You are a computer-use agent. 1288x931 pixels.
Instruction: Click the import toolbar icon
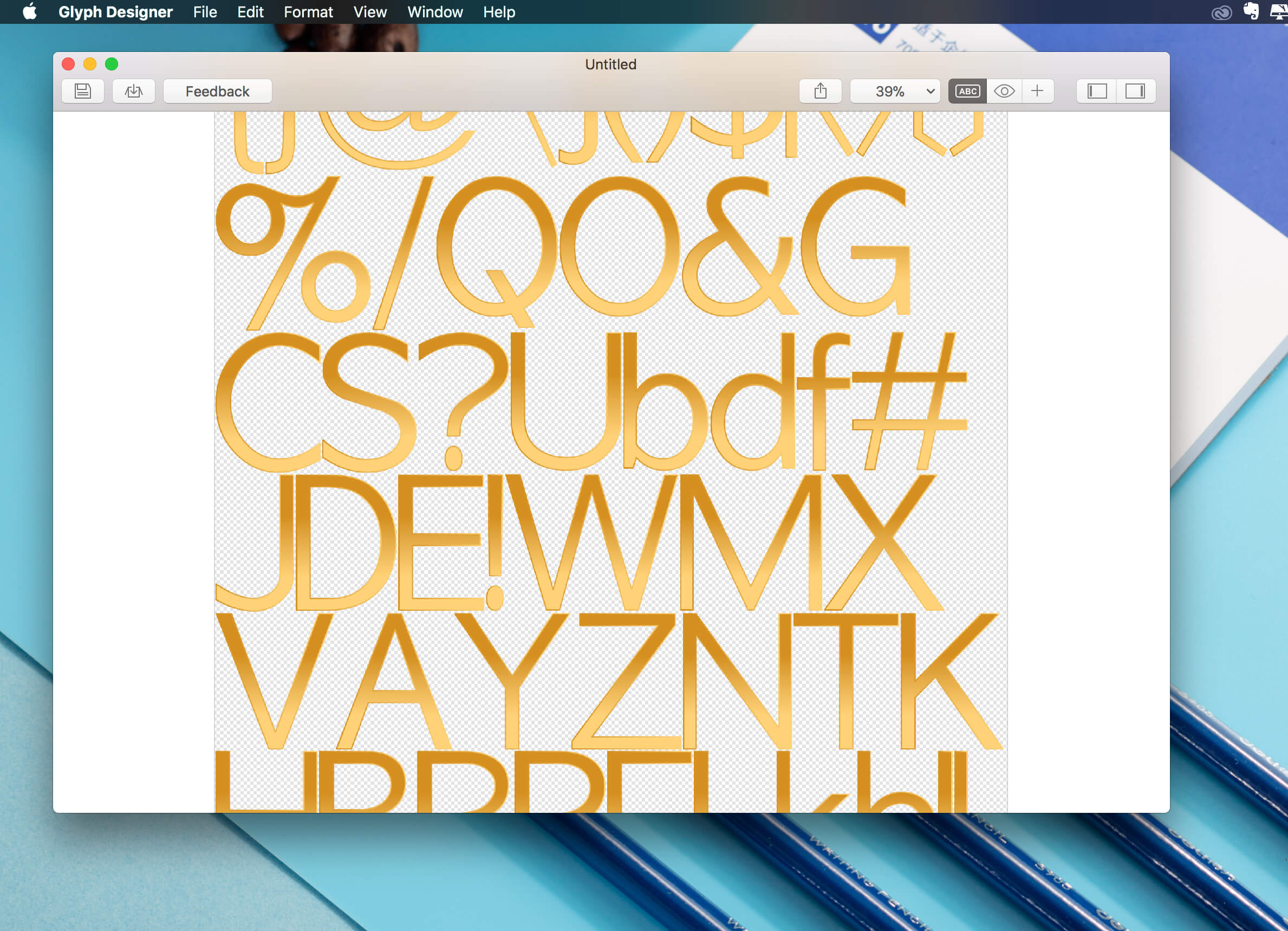(134, 92)
